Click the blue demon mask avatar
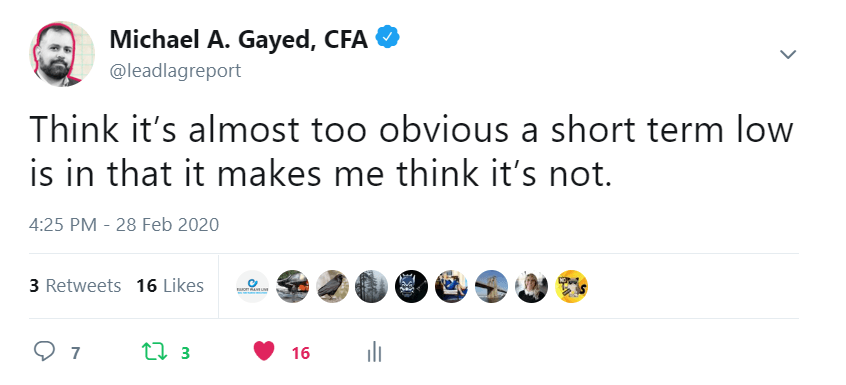The image size is (846, 385). point(412,286)
